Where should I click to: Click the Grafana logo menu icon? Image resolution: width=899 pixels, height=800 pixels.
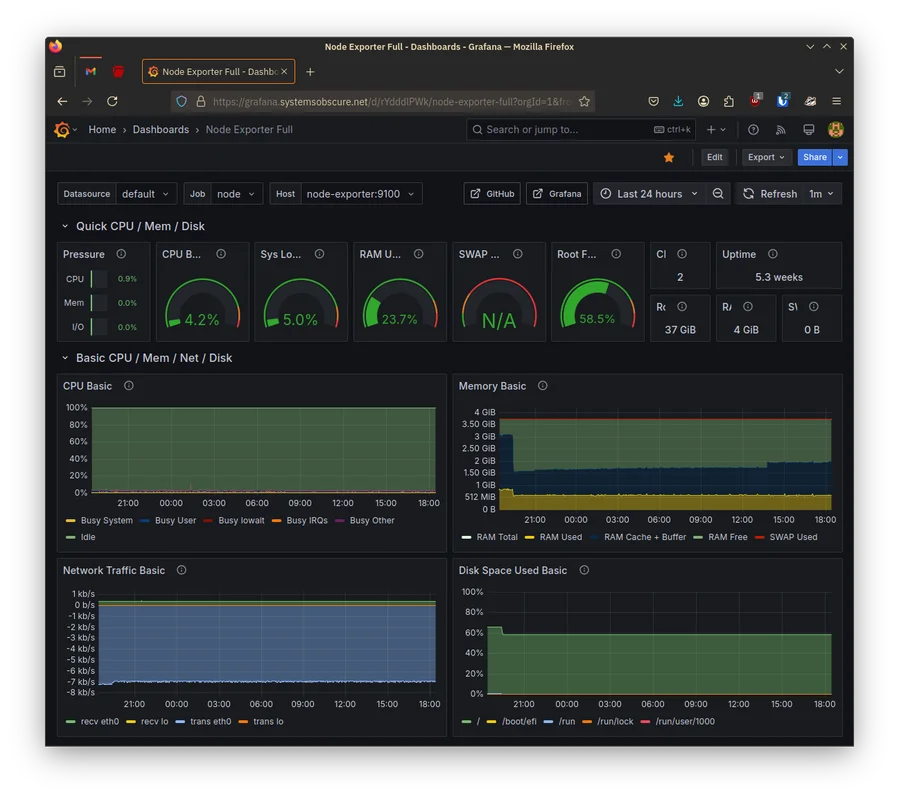point(62,130)
